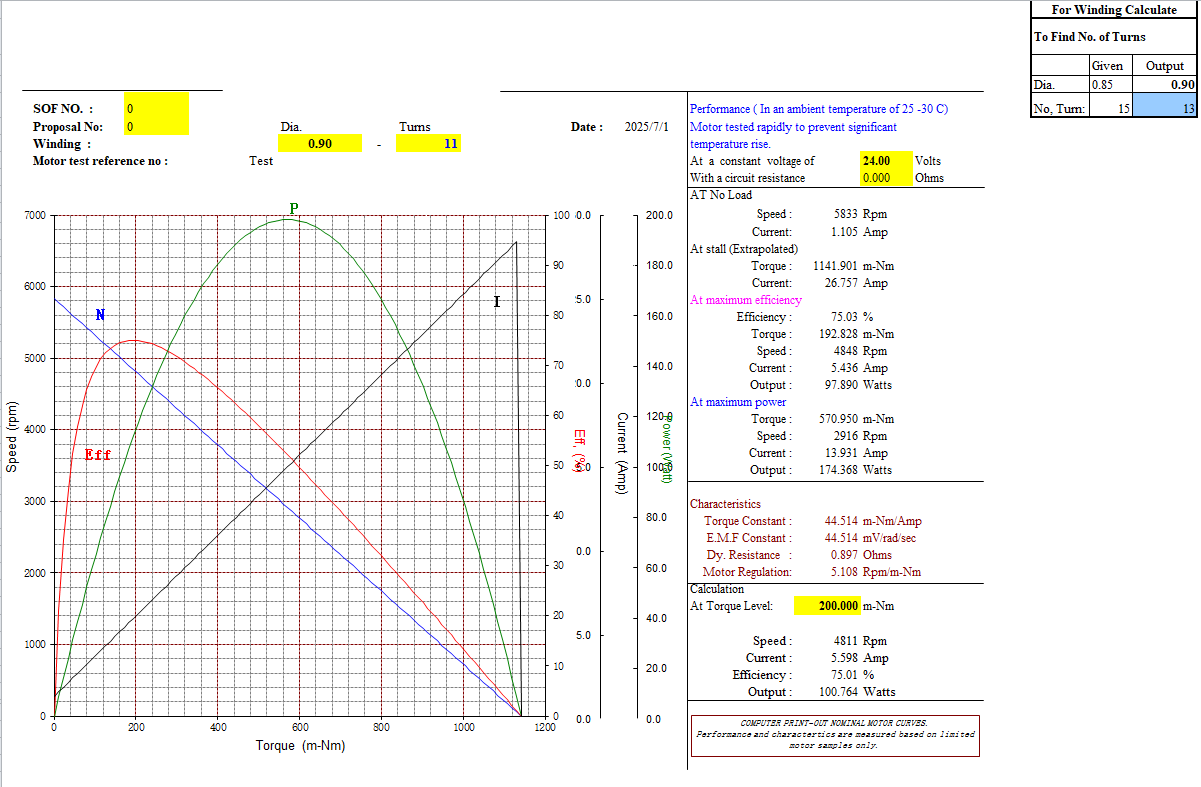The width and height of the screenshot is (1201, 787).
Task: Click the 'For Winding Calculate' header cell
Action: point(1114,10)
